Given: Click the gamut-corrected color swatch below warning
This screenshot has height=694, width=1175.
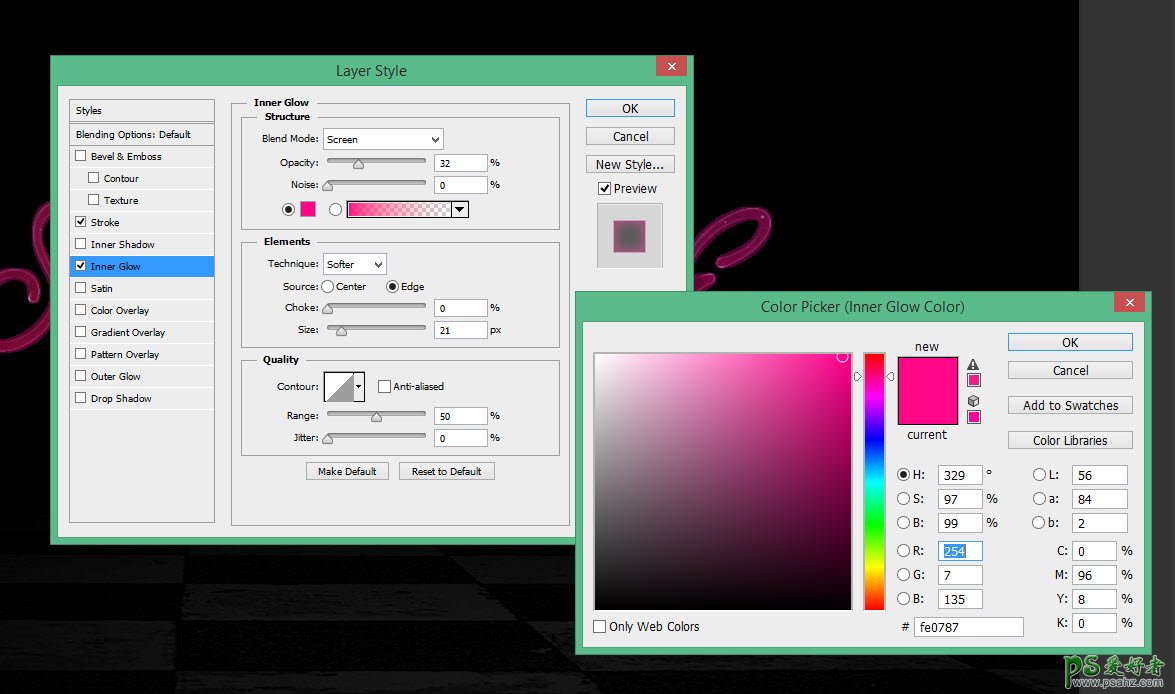Looking at the screenshot, I should tap(973, 380).
